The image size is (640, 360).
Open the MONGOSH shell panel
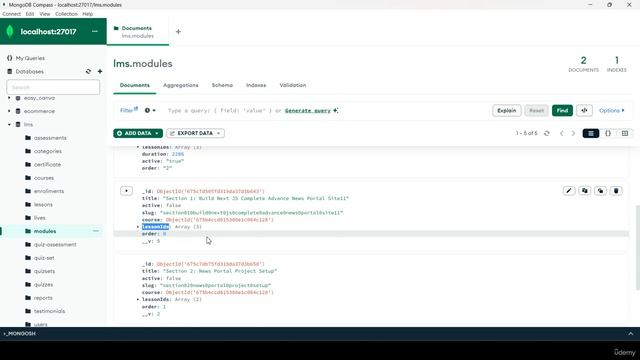click(x=20, y=333)
